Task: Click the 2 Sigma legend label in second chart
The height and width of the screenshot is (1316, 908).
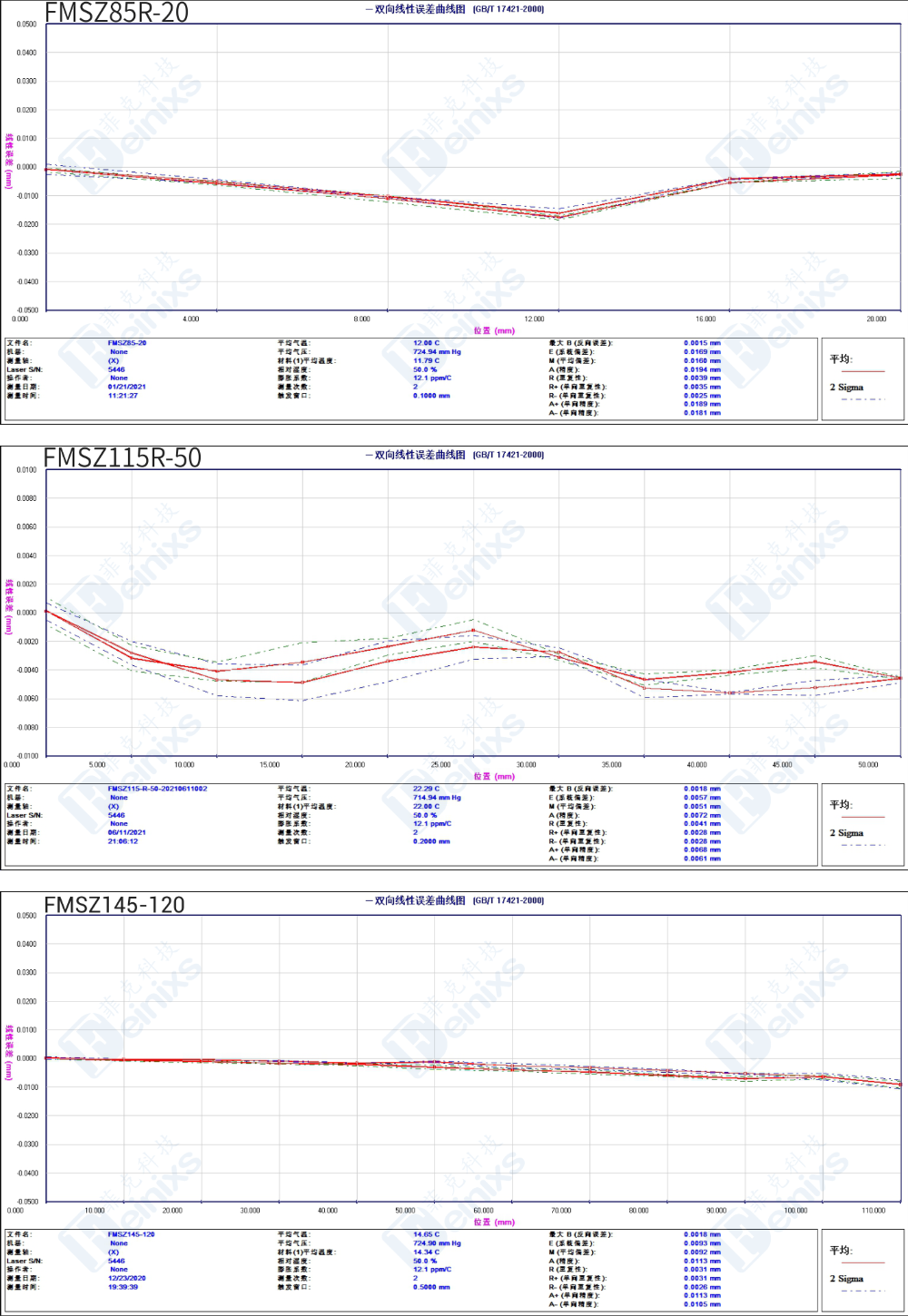Action: 846,832
